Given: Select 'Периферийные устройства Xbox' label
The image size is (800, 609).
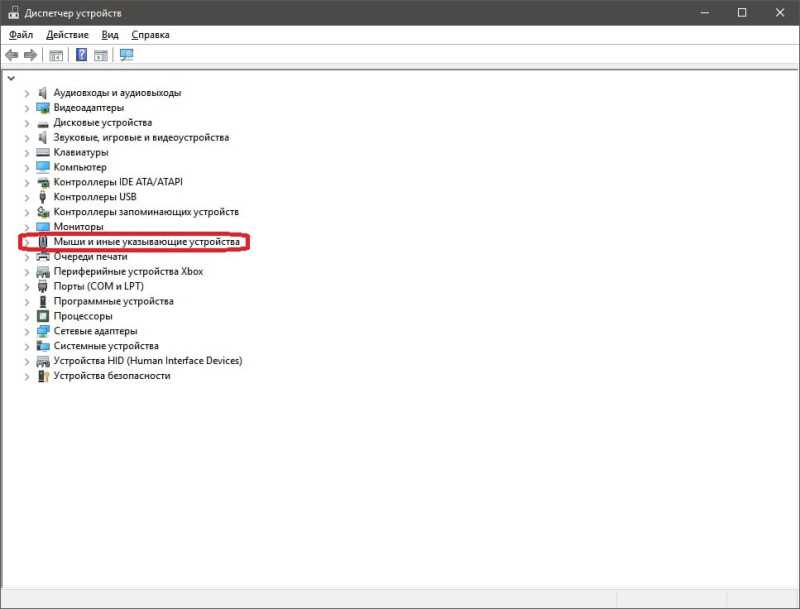Looking at the screenshot, I should tap(128, 271).
